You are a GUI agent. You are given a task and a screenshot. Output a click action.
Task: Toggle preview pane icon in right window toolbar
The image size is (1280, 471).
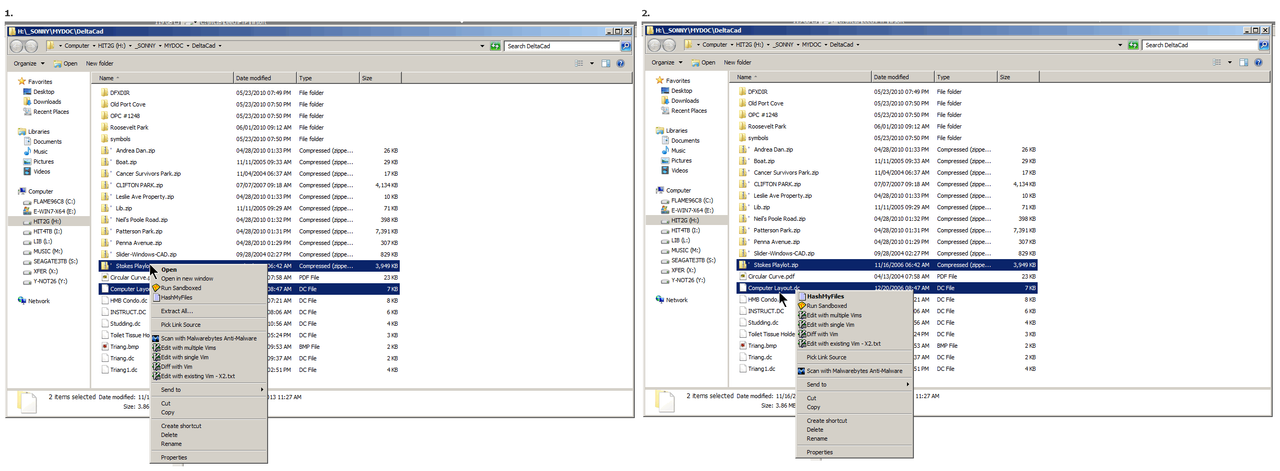point(1243,63)
